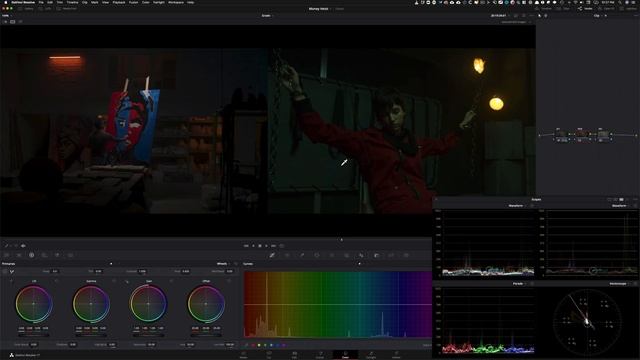Viewport: 640px width, 360px height.
Task: Switch to the Edit page tab
Action: pyautogui.click(x=294, y=355)
